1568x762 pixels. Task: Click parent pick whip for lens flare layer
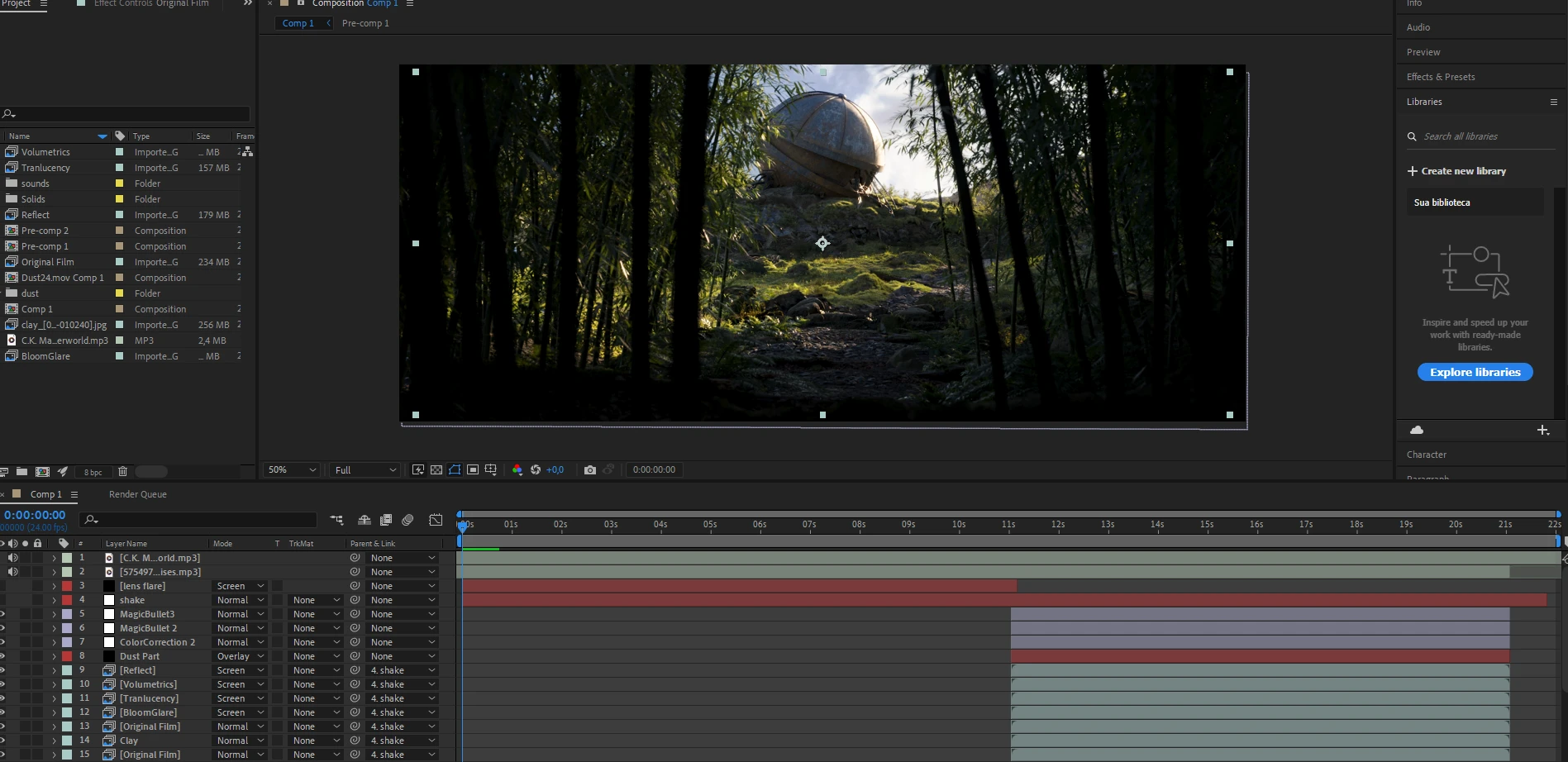pyautogui.click(x=355, y=586)
